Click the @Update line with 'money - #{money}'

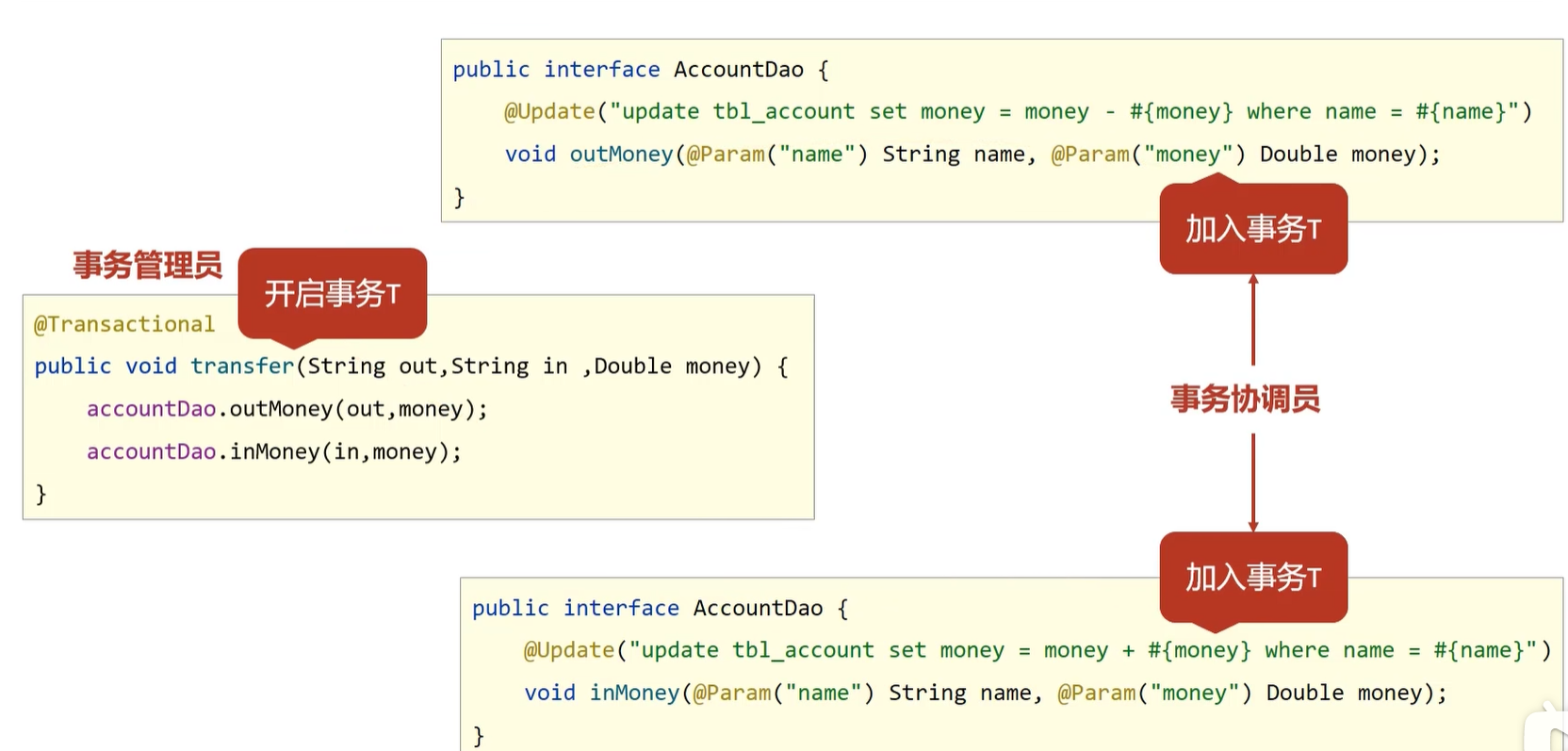coord(1018,111)
